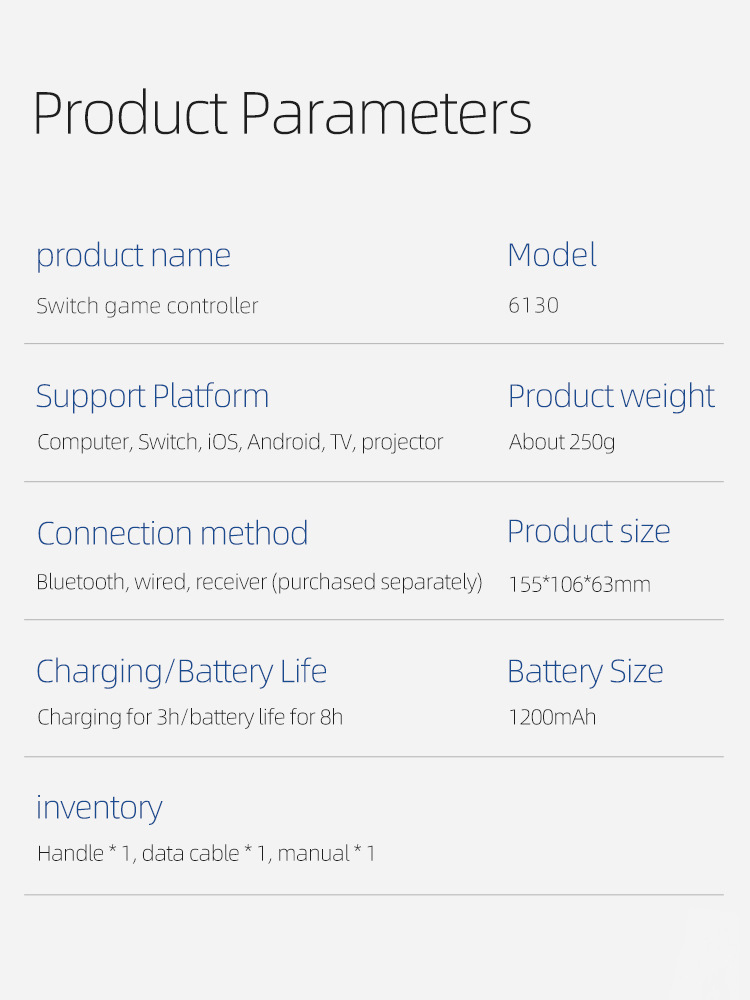Select the "Charging/Battery Life" heading
The width and height of the screenshot is (750, 1000).
point(181,671)
